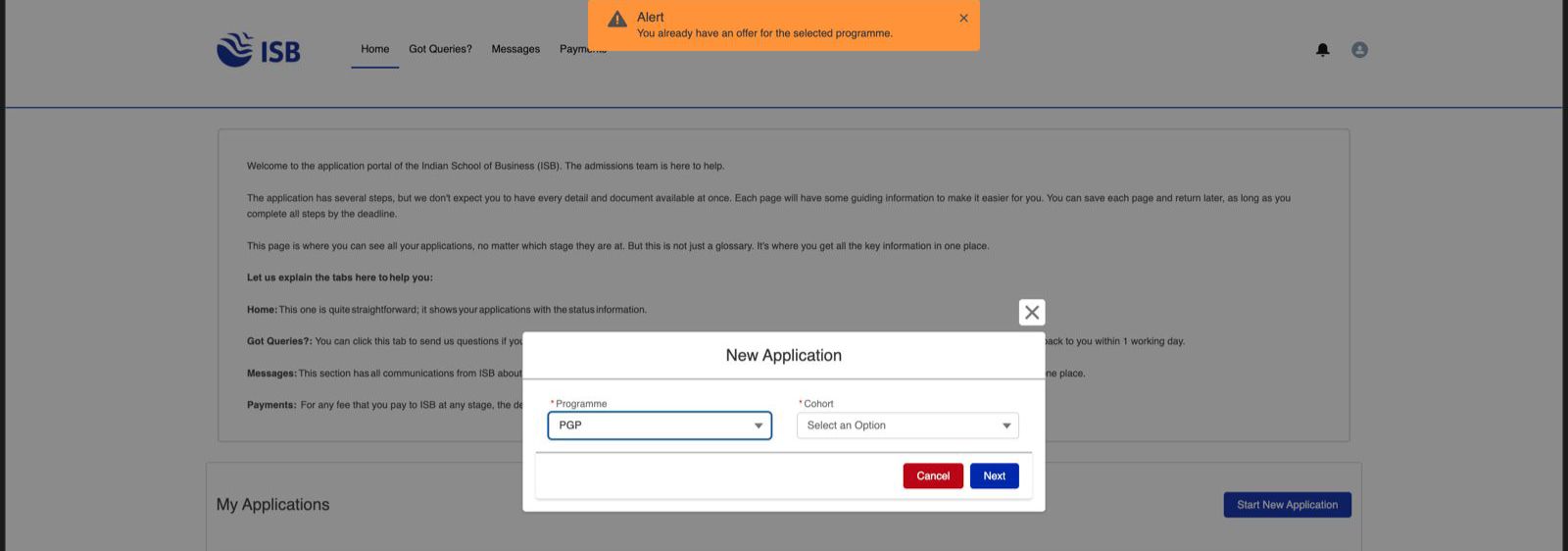Click the New Application dialog title
1568x551 pixels.
[x=783, y=355]
